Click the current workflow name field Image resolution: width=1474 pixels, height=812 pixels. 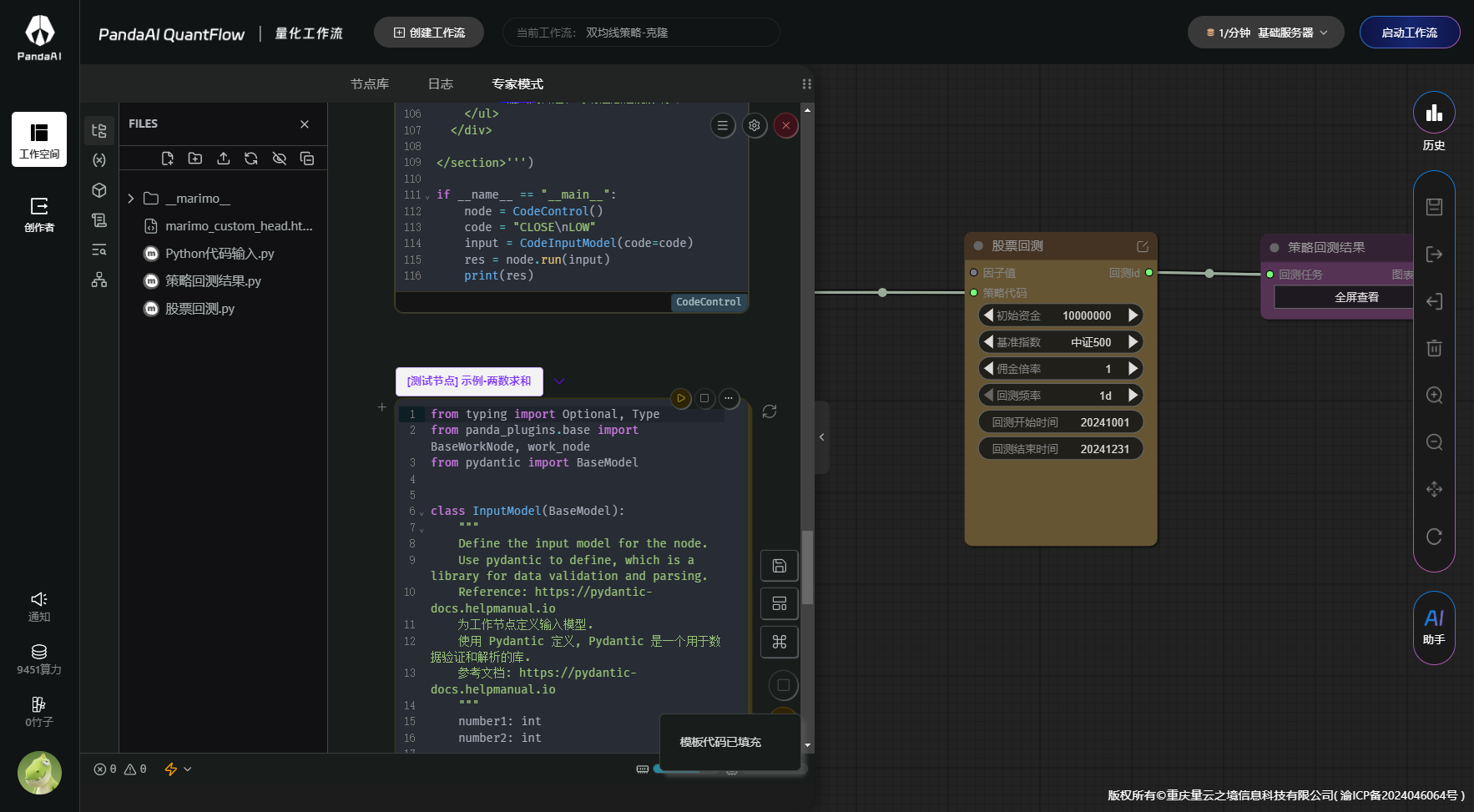(x=641, y=33)
